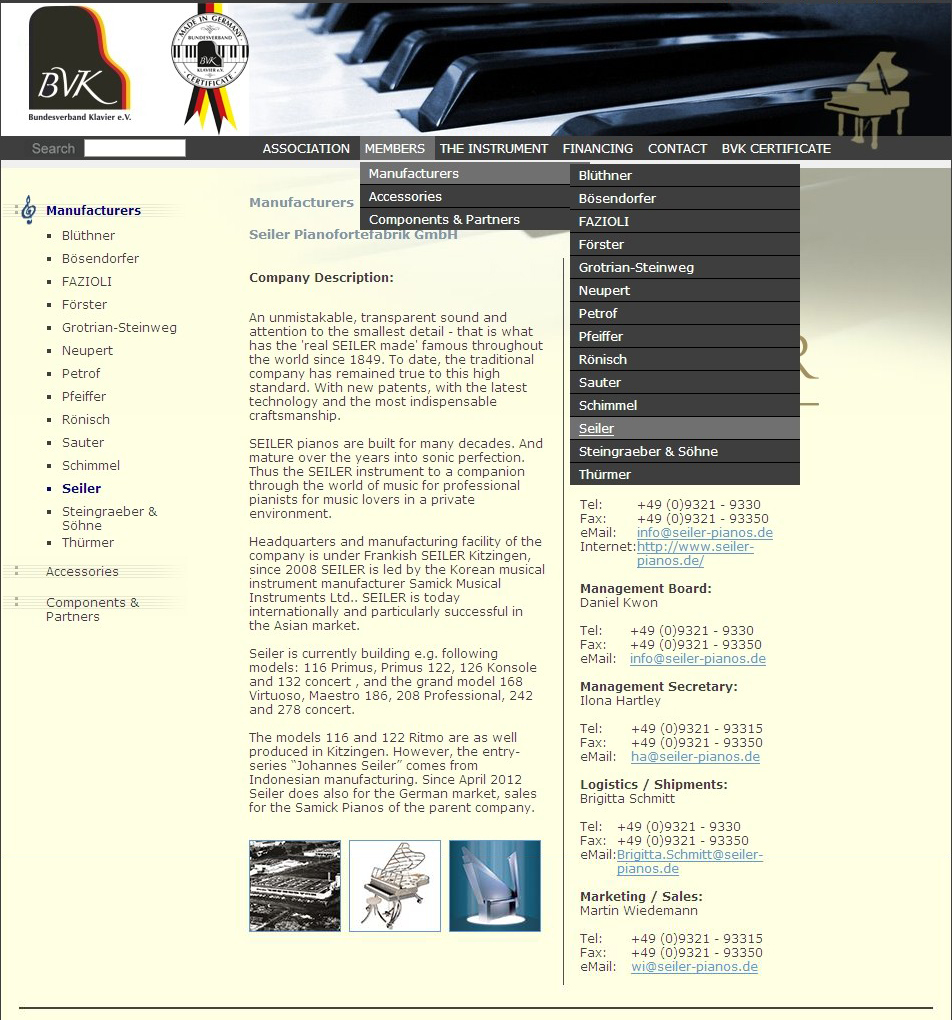Click the BVK piano logo

pos(79,65)
